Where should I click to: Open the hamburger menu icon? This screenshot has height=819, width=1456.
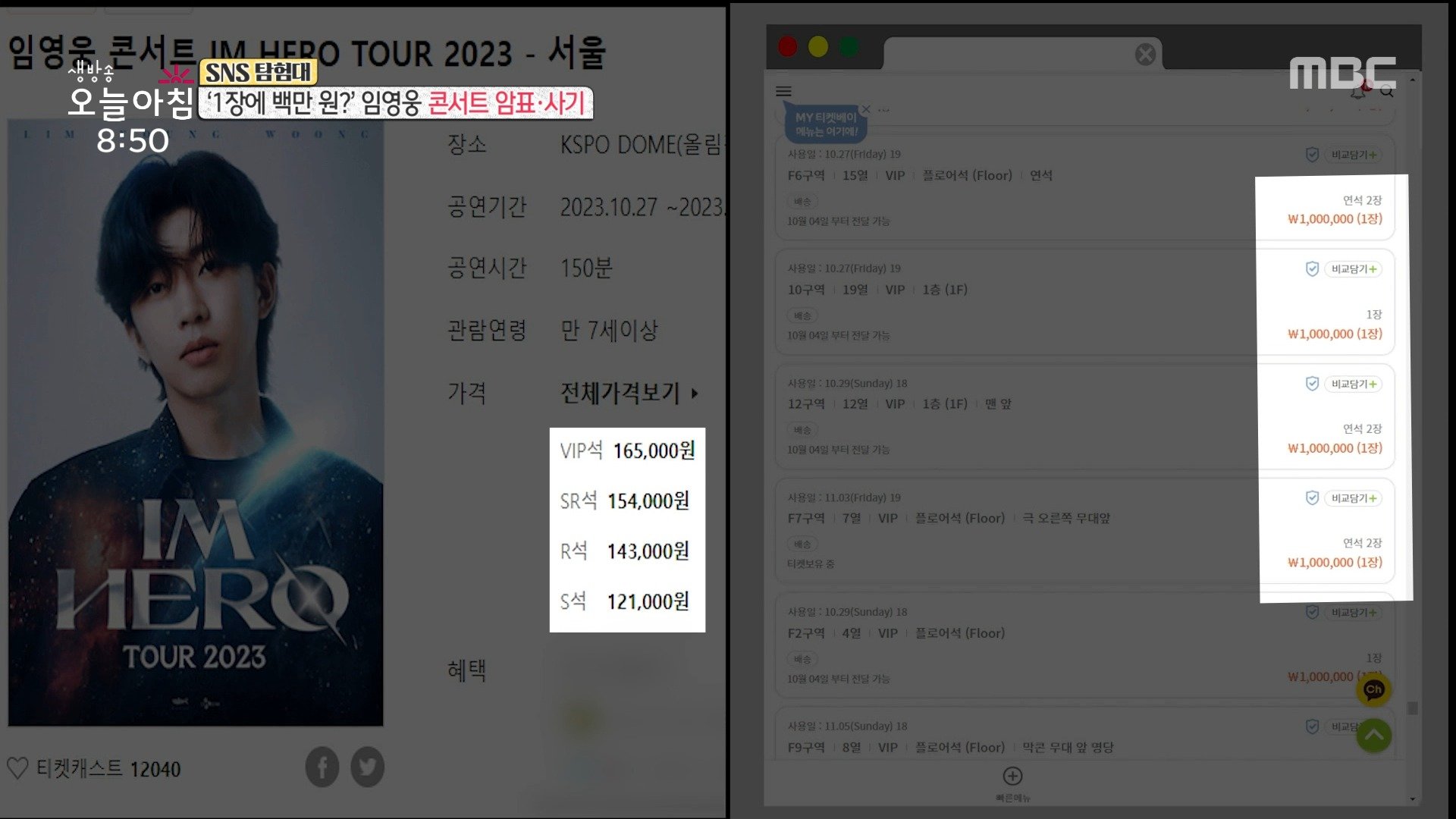coord(783,91)
